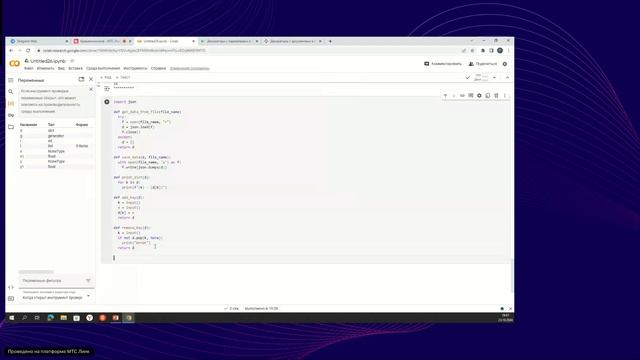640x360 pixels.
Task: Click the Share button
Action: pos(483,64)
